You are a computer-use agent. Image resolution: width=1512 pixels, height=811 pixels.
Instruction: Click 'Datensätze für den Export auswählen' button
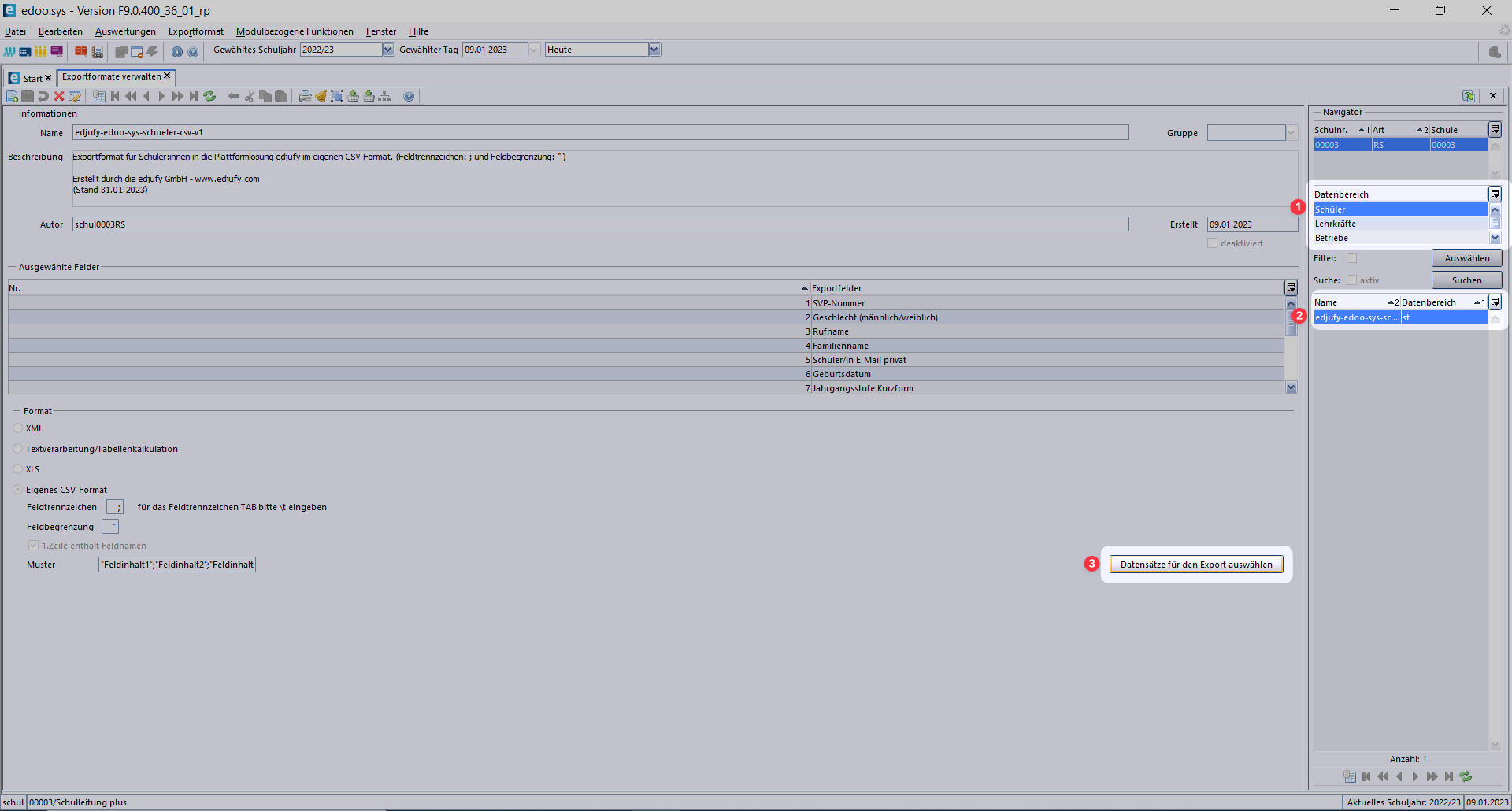[1195, 565]
